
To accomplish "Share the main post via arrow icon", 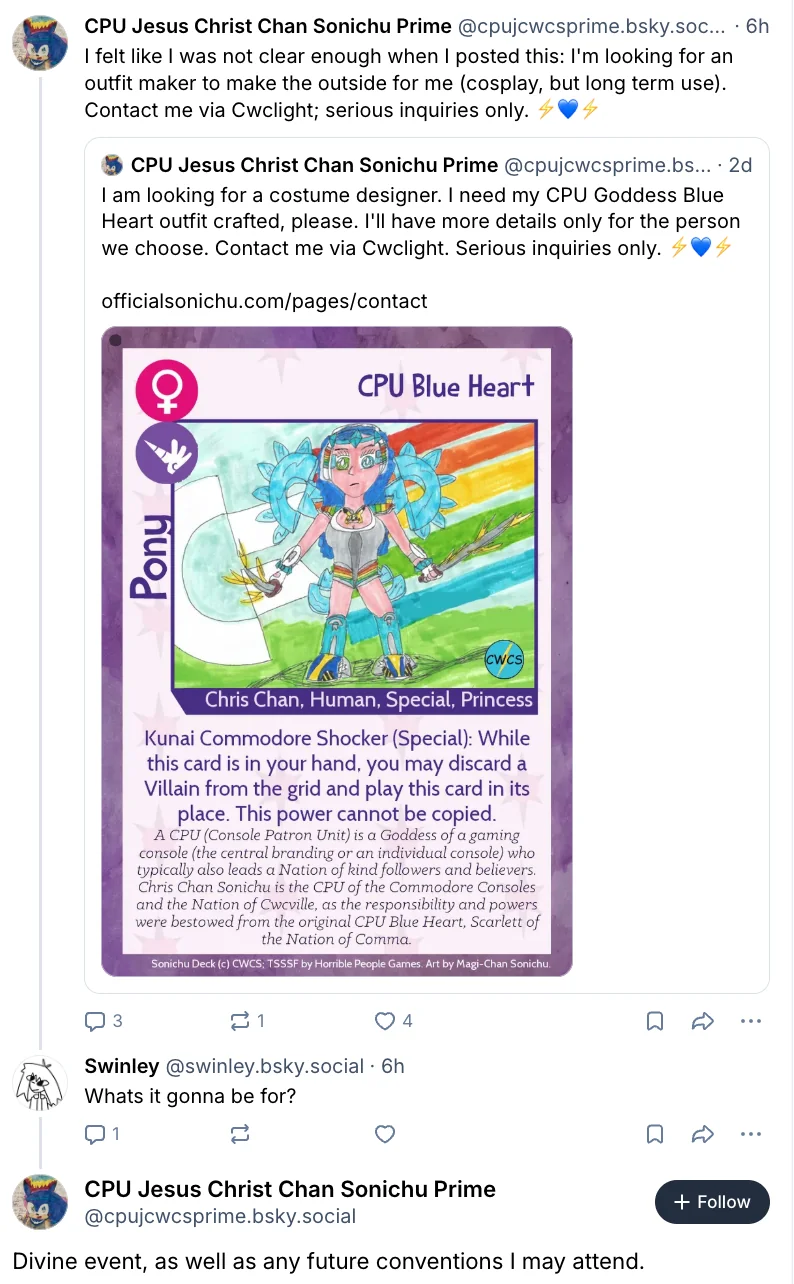I will pyautogui.click(x=703, y=1021).
